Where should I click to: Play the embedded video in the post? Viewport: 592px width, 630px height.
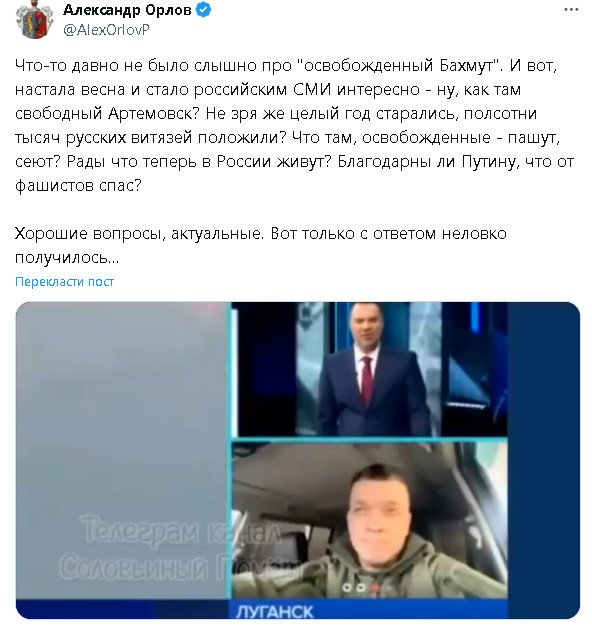tap(298, 460)
